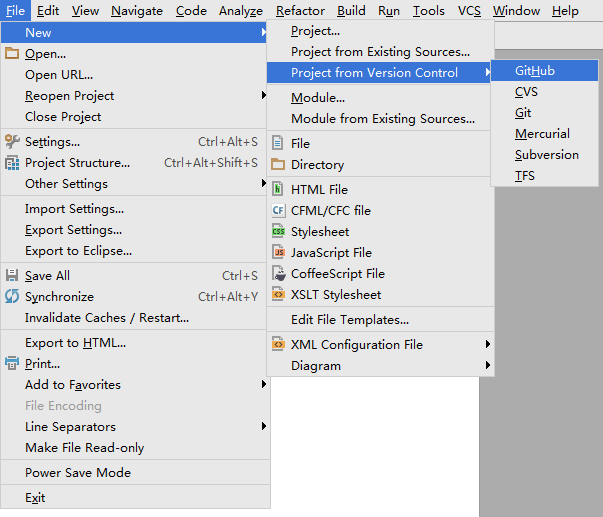
Task: Expand the Line Separators submenu arrow
Action: pos(263,426)
